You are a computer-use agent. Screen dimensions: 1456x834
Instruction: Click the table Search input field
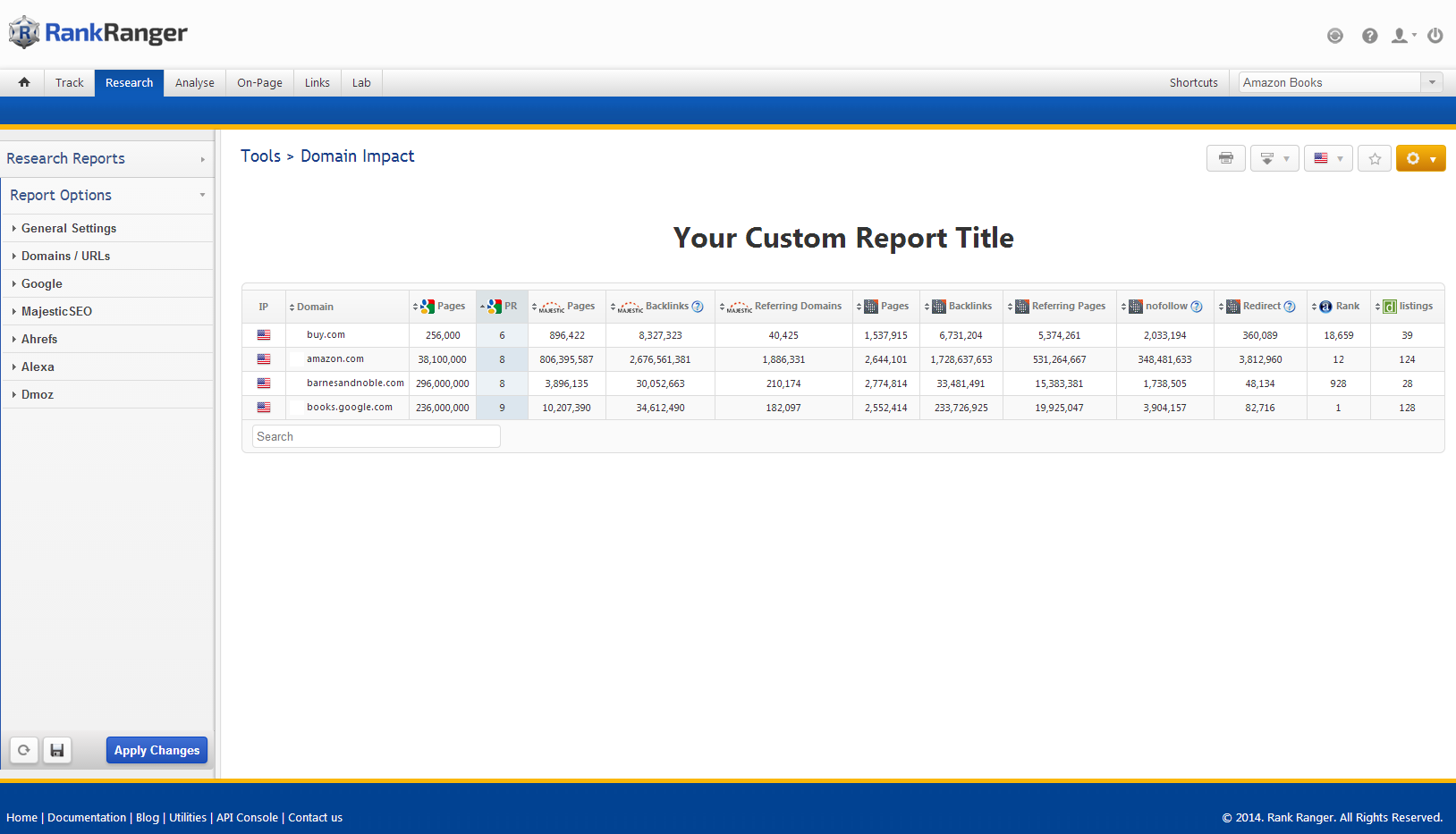376,436
